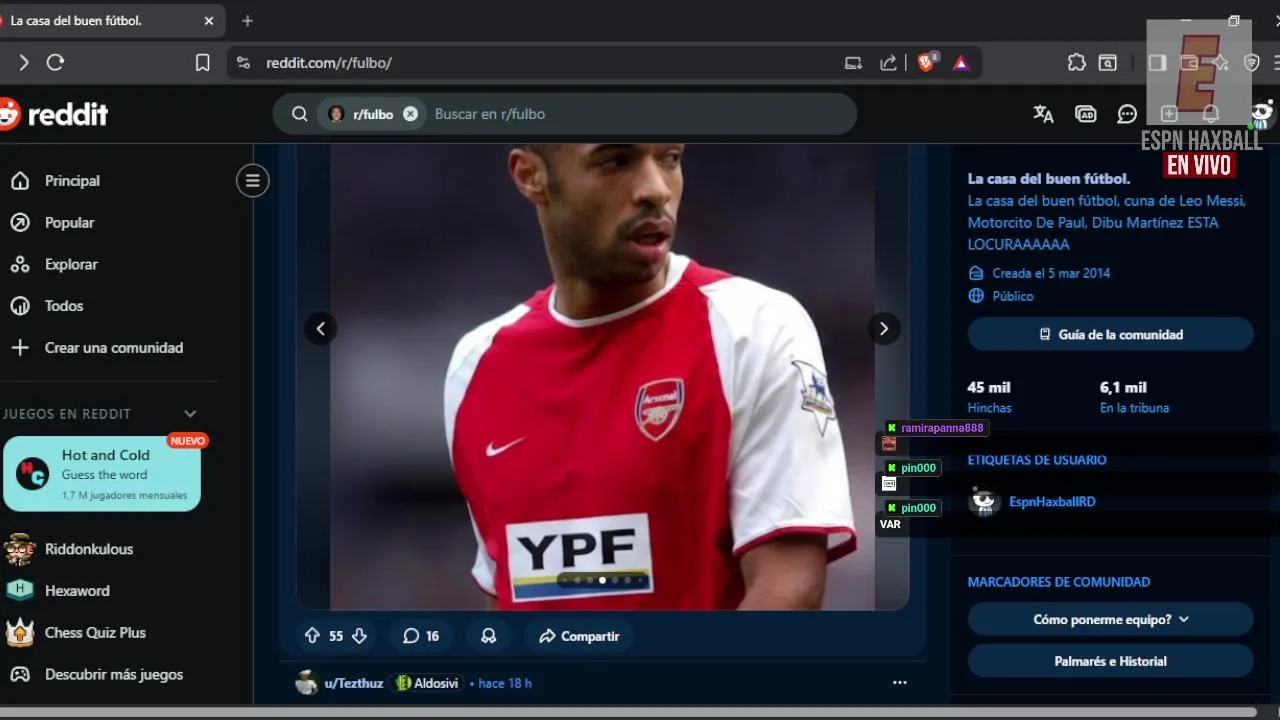Open the u/Tezthuz profile link
1280x720 pixels.
[x=353, y=683]
